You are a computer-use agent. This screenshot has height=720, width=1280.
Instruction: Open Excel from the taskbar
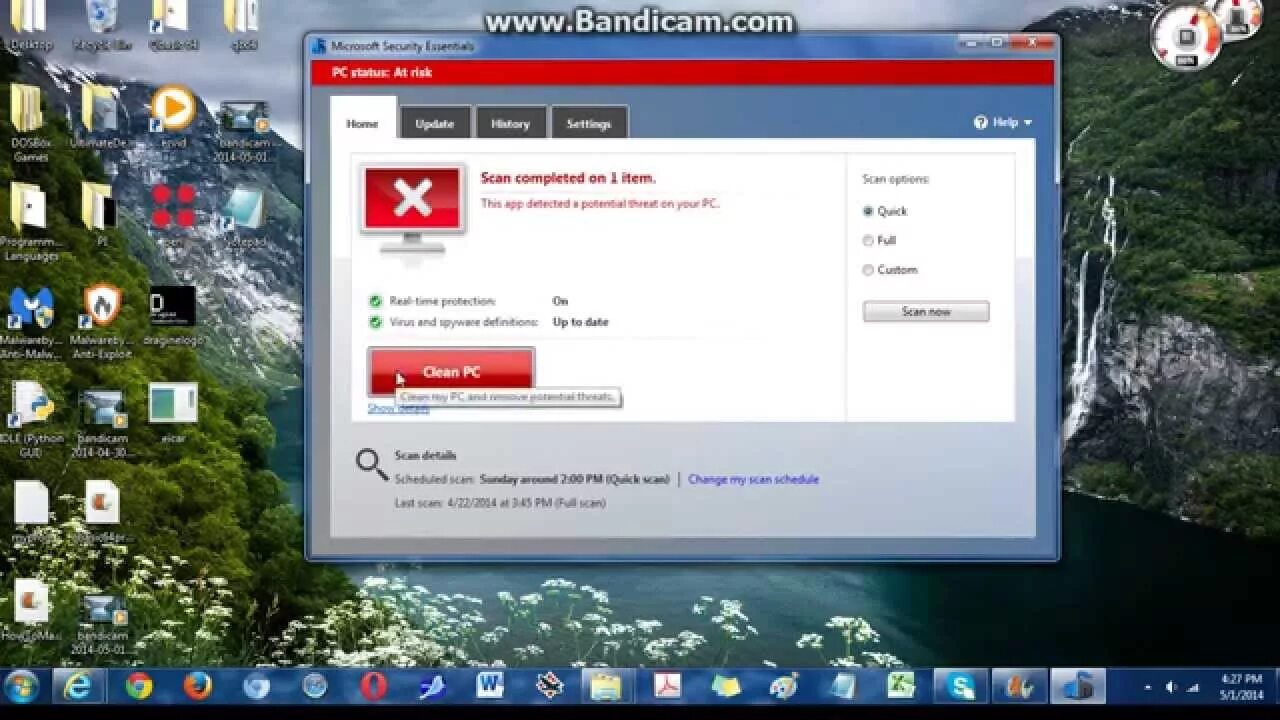[901, 686]
